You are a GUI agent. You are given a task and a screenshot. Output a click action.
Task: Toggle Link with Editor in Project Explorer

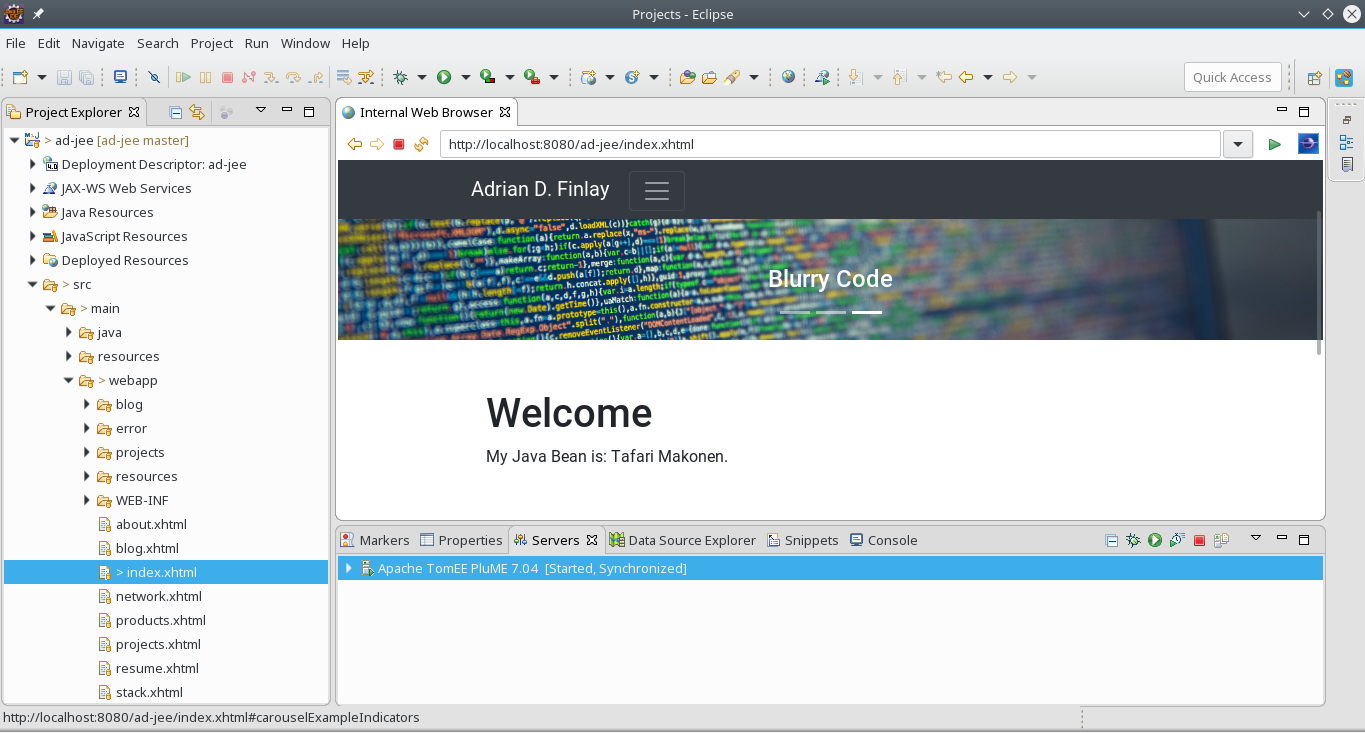(x=197, y=112)
